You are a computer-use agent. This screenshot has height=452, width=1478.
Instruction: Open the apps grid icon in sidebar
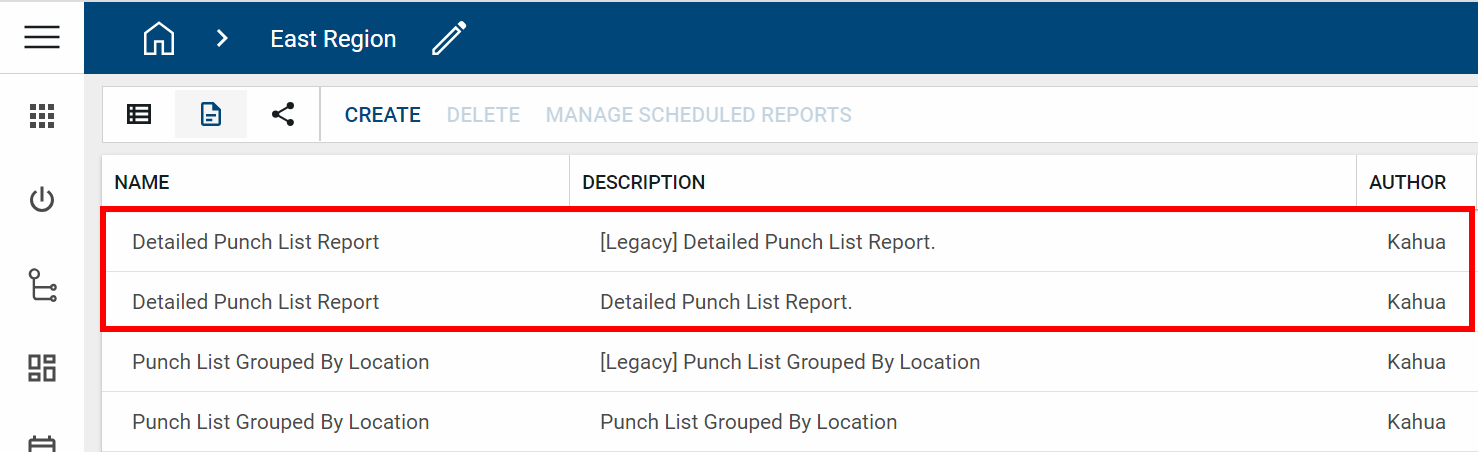pos(42,116)
